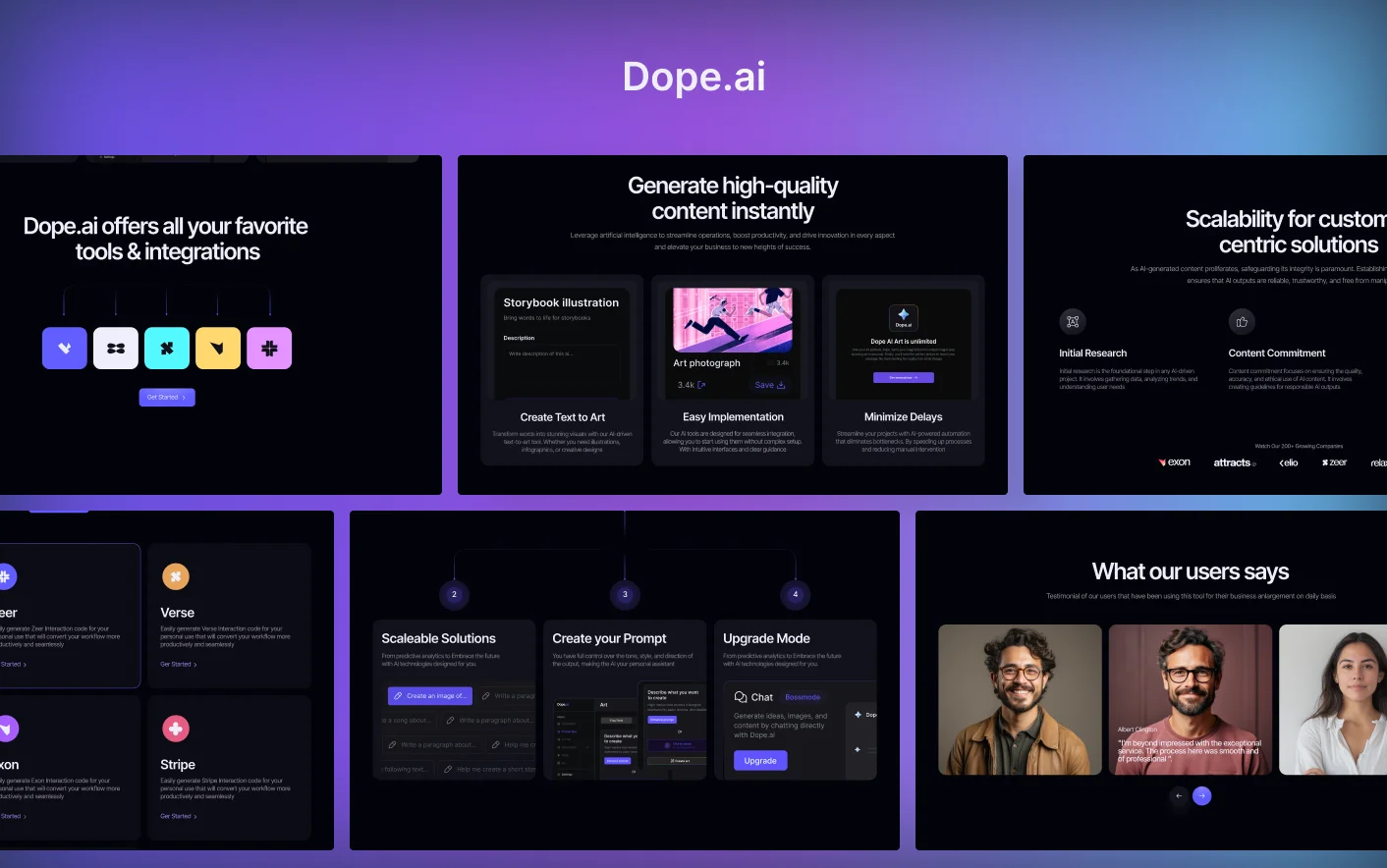The height and width of the screenshot is (868, 1387).
Task: Click the purple integration icon tile
Action: click(x=65, y=349)
